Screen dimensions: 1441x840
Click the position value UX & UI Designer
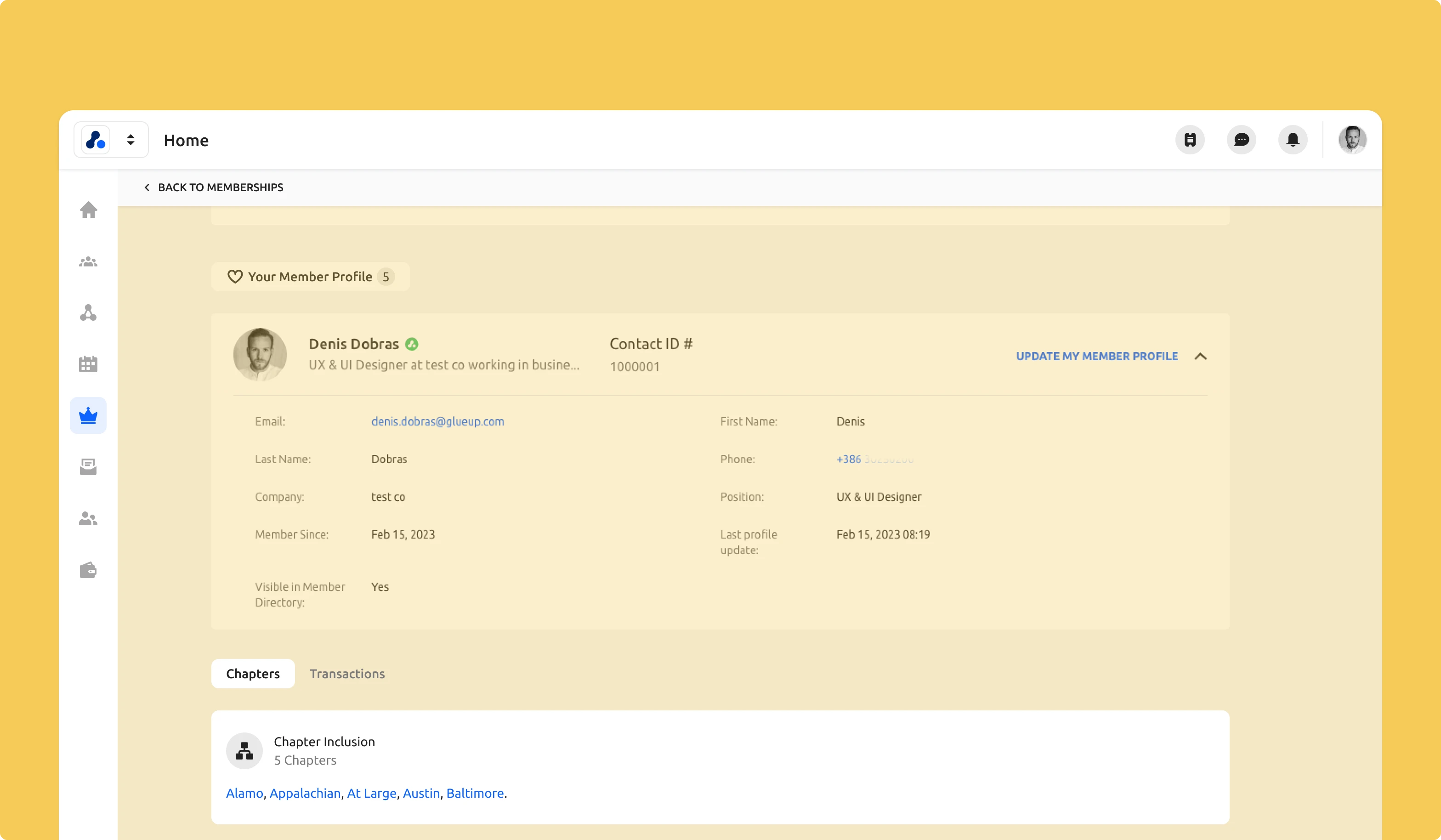pyautogui.click(x=879, y=497)
